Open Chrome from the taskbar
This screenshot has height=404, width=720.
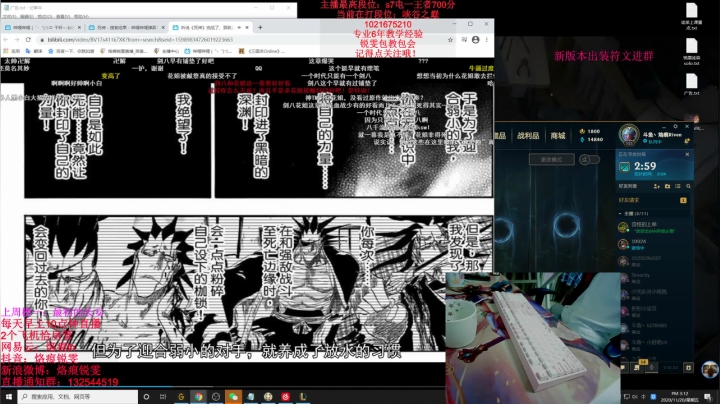[x=198, y=397]
